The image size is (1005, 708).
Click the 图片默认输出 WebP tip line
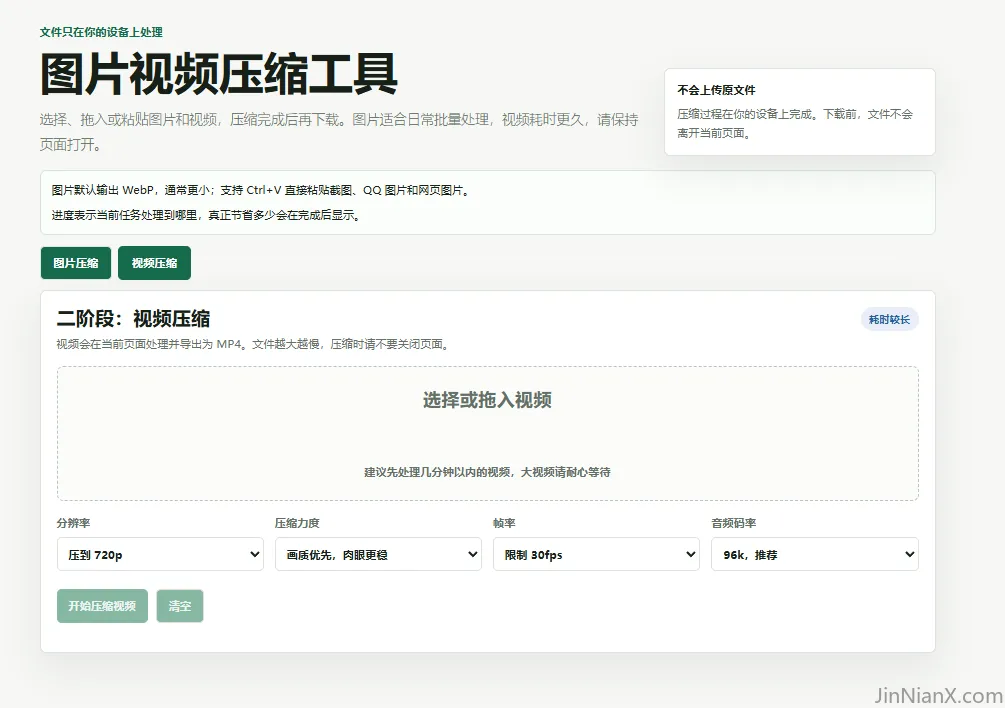[x=260, y=190]
